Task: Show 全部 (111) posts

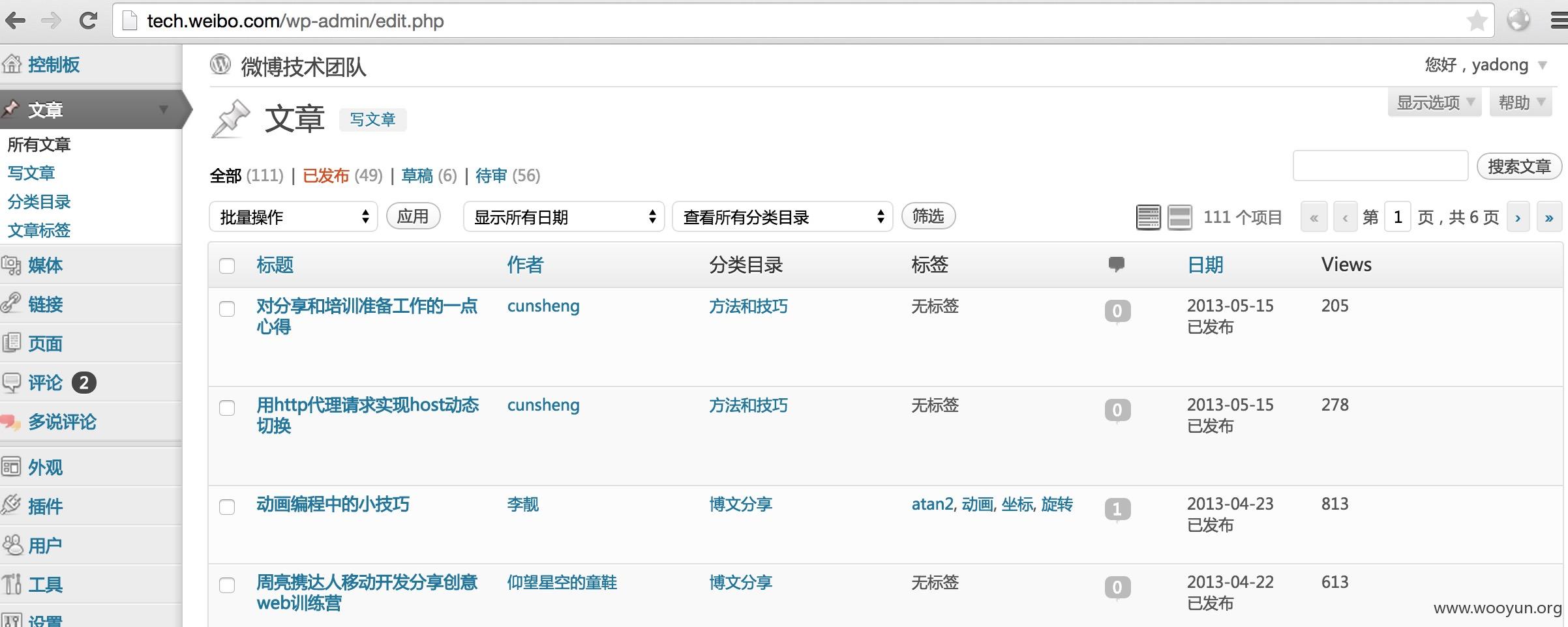Action: click(x=247, y=175)
